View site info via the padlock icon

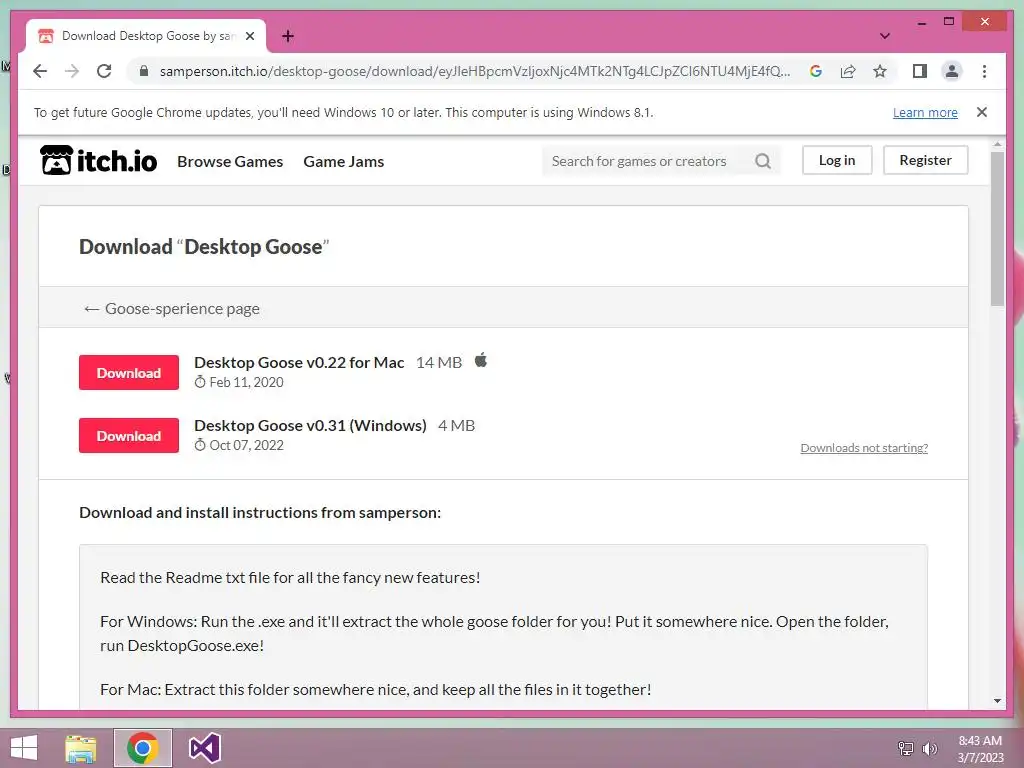click(x=144, y=71)
